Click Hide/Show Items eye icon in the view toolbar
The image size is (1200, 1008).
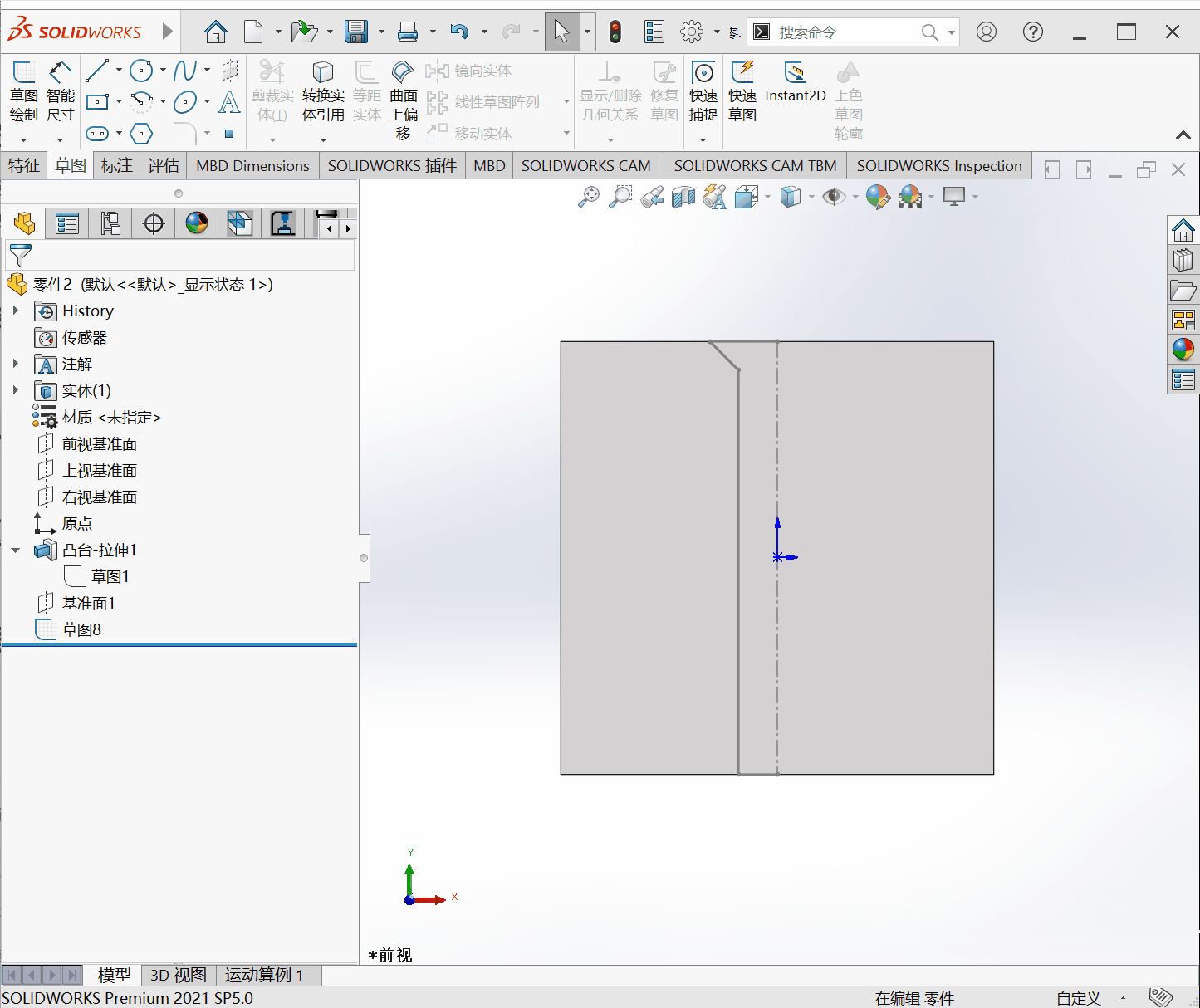pyautogui.click(x=834, y=197)
